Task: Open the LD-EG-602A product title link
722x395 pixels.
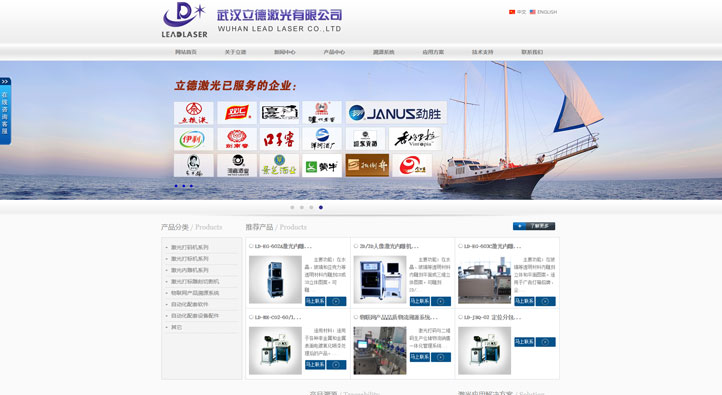Action: 283,246
